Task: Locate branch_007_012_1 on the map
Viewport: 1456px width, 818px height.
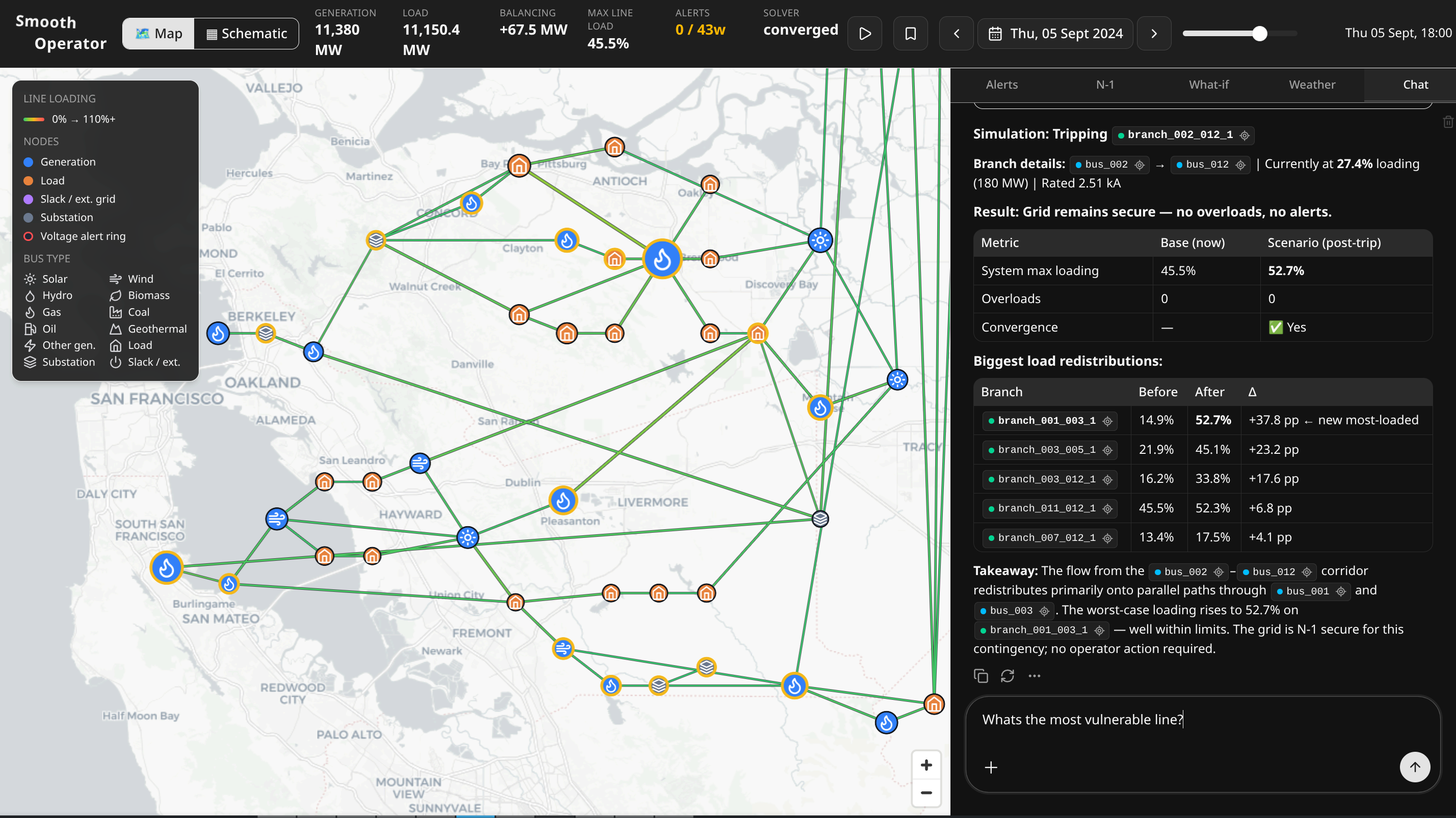Action: 1108,538
